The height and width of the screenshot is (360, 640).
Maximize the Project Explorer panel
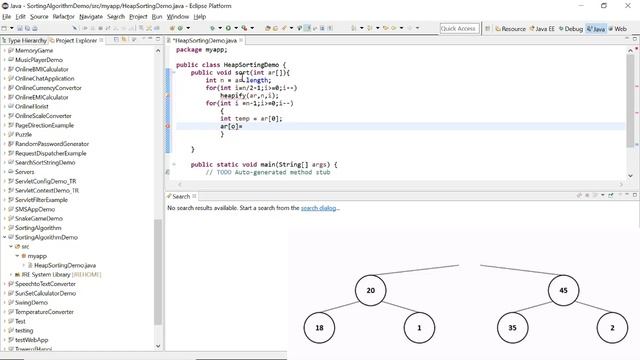click(158, 39)
